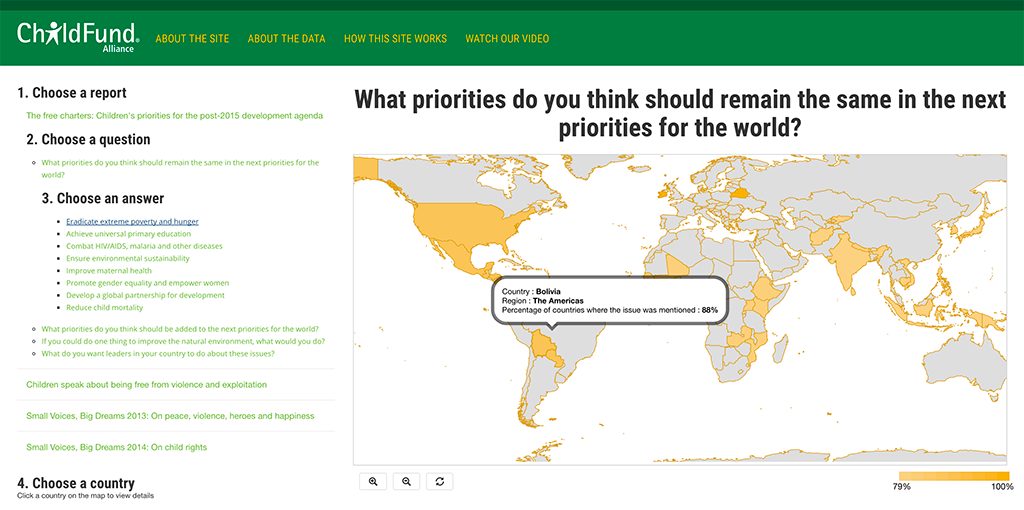Open the About the Data page

[286, 39]
